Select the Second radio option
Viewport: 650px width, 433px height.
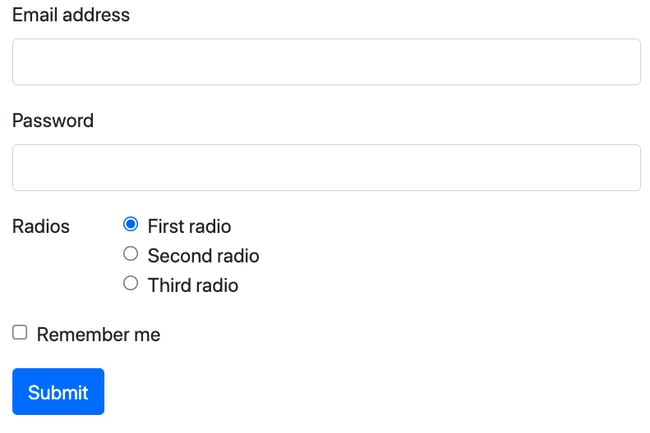(x=130, y=254)
